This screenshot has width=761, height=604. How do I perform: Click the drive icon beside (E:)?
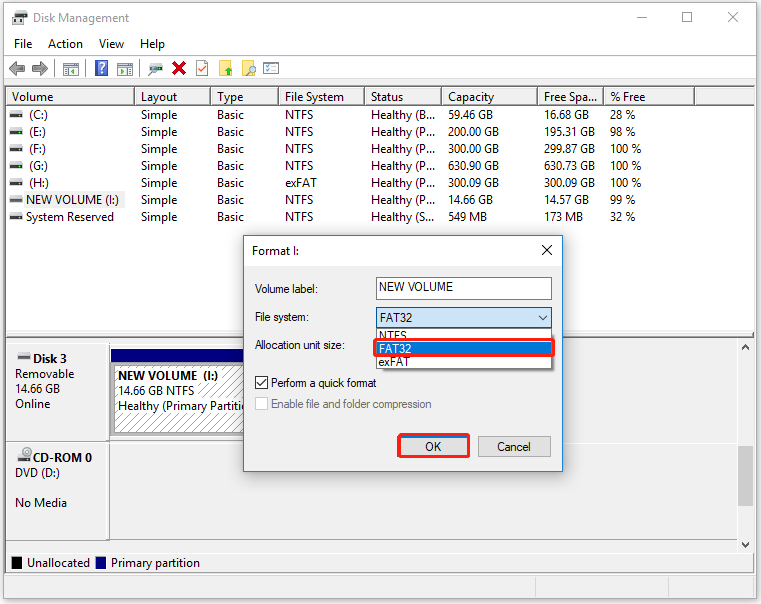pyautogui.click(x=16, y=132)
